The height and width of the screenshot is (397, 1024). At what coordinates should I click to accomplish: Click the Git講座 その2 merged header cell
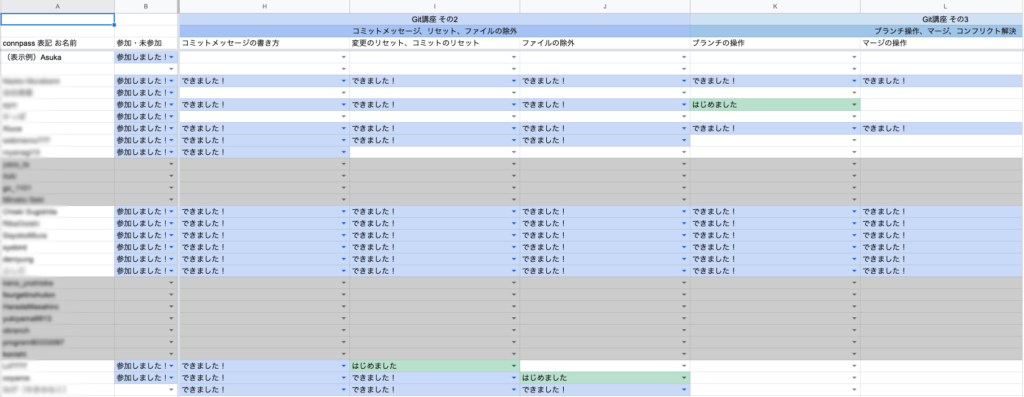(434, 20)
